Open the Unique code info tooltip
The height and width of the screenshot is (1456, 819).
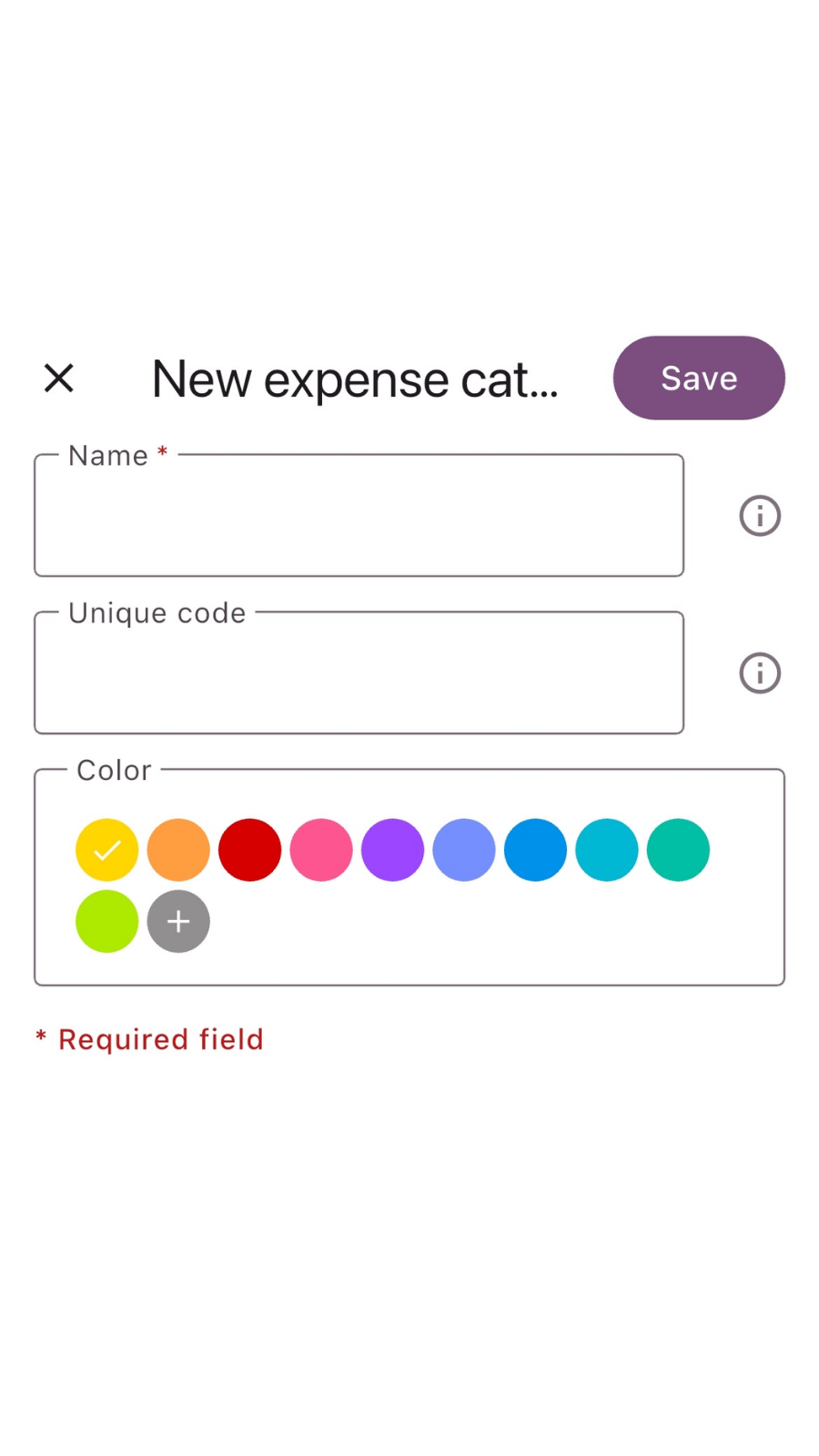coord(760,673)
